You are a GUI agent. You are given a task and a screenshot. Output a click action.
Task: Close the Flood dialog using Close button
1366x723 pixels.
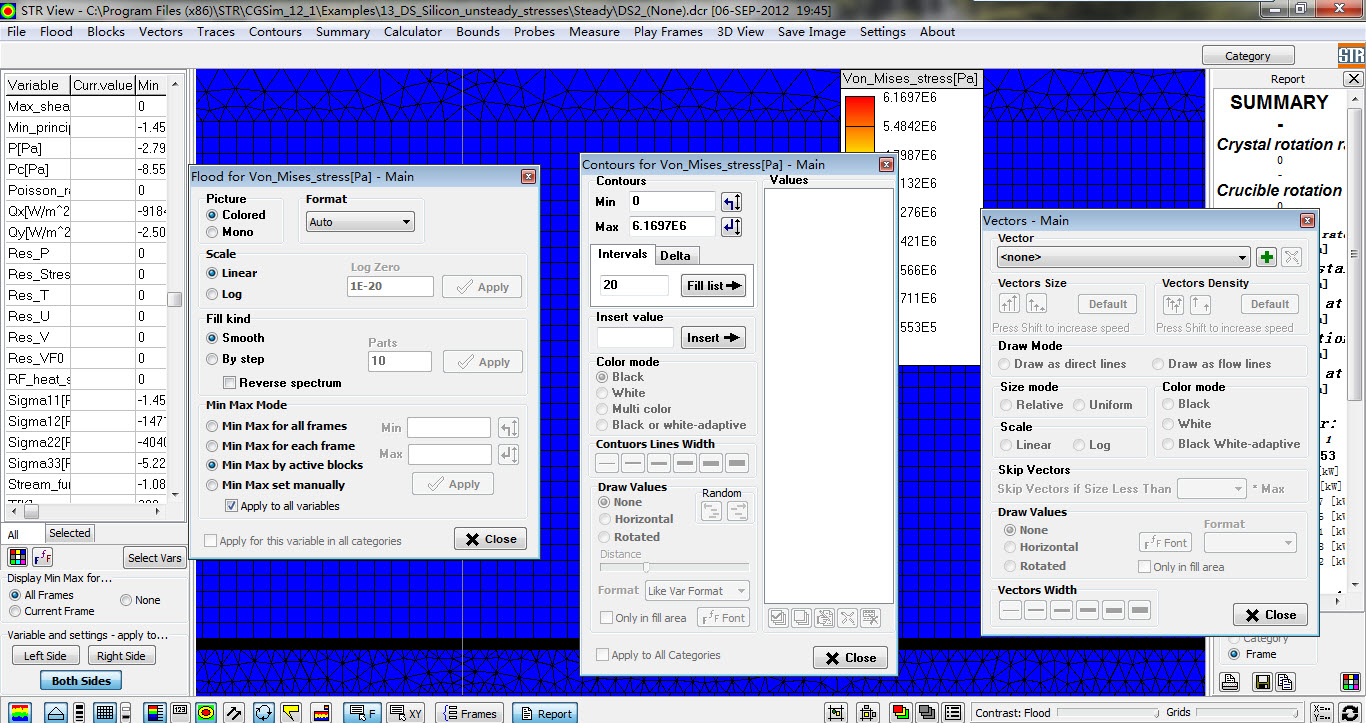pyautogui.click(x=490, y=539)
